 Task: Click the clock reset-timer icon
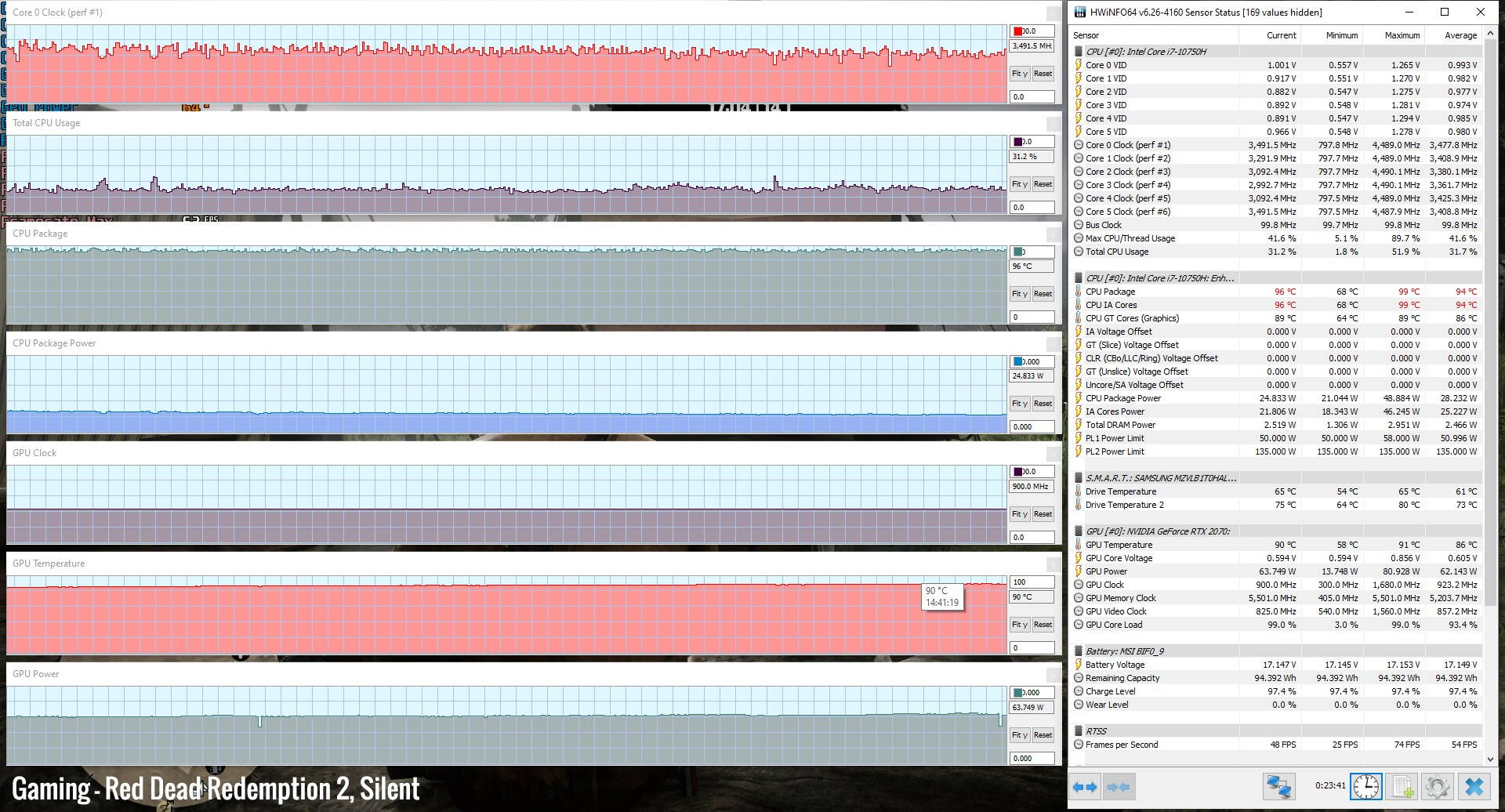coord(1366,787)
